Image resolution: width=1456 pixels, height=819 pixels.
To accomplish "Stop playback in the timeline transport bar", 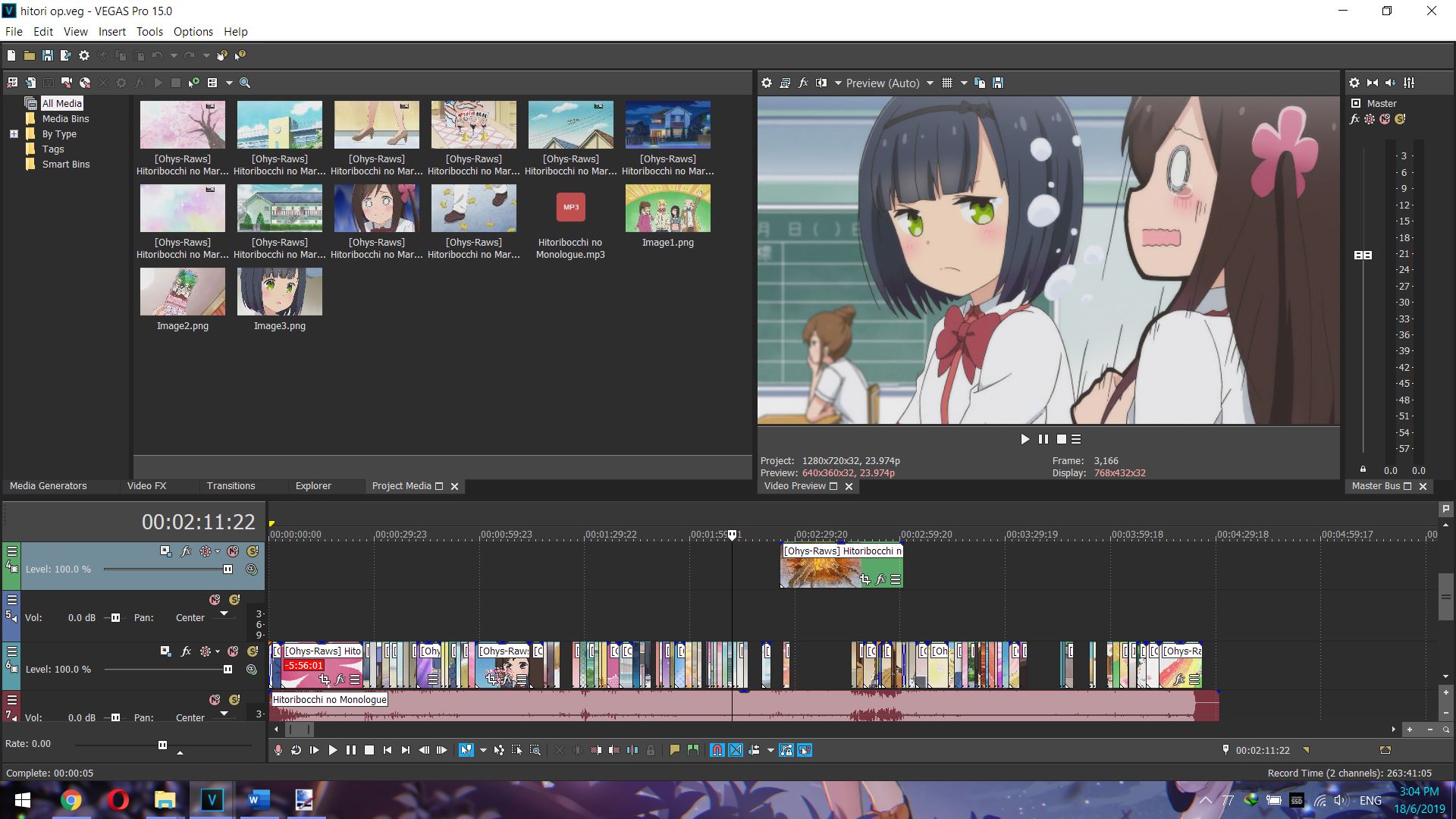I will (369, 750).
